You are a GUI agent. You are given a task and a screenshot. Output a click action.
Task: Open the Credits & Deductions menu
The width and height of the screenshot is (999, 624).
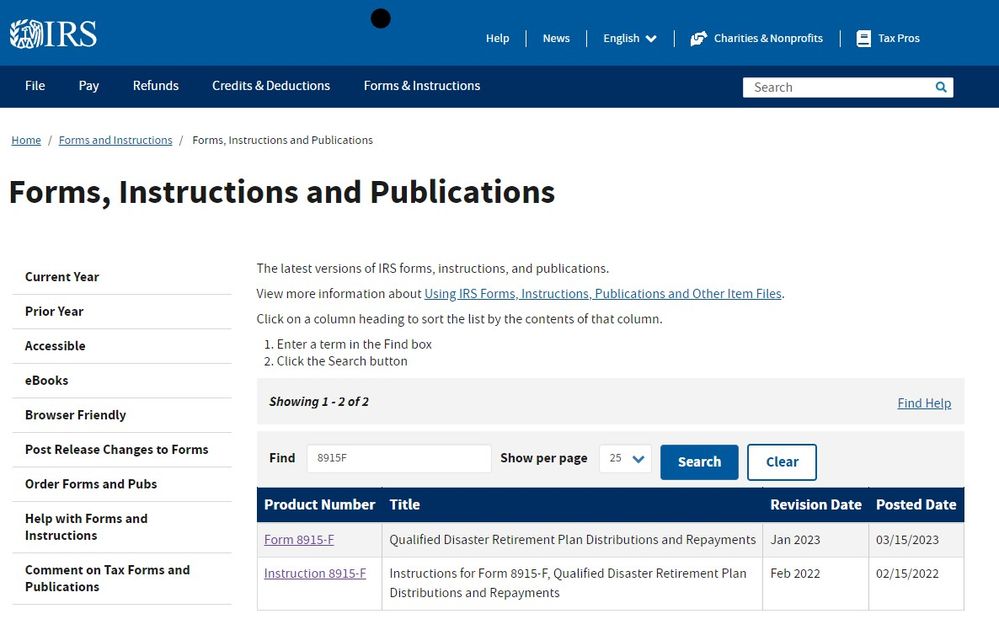[x=270, y=86]
